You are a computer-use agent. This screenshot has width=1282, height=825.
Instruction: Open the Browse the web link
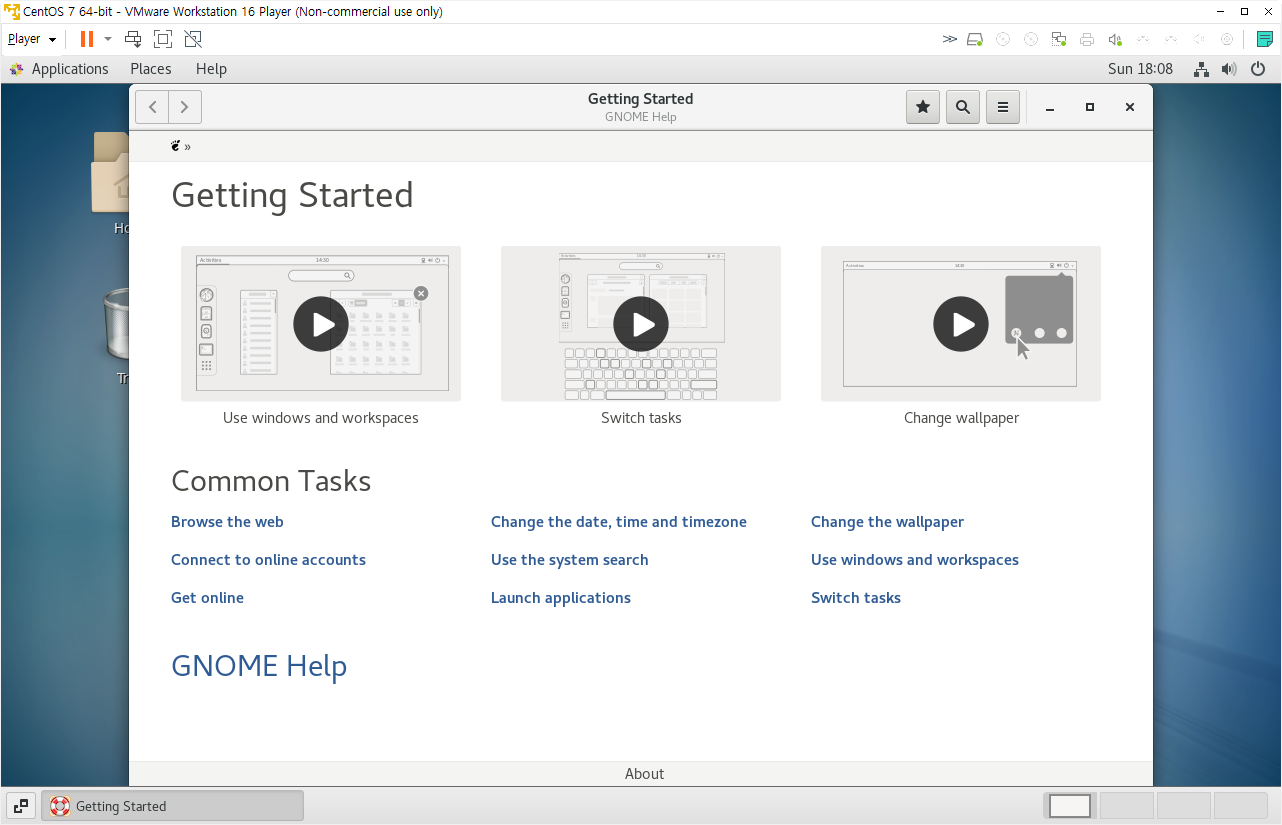tap(227, 522)
